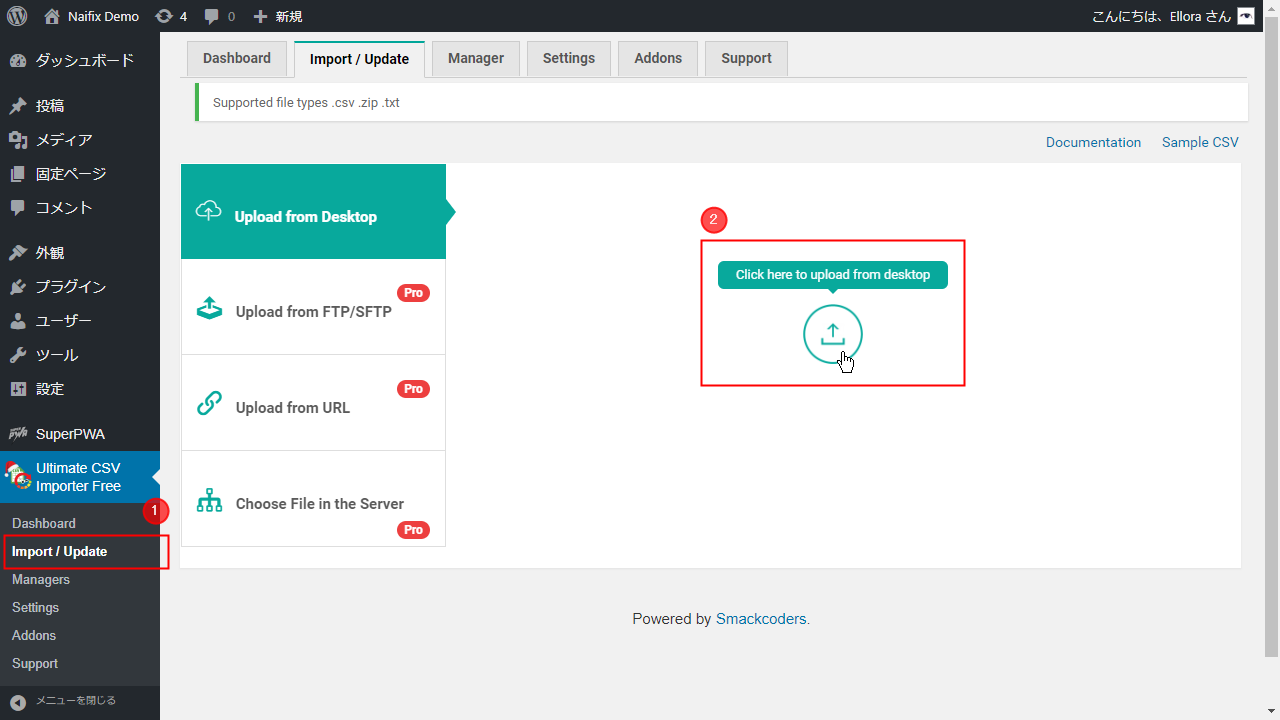
Task: Open the SuperPWA menu label
Action: pyautogui.click(x=70, y=434)
